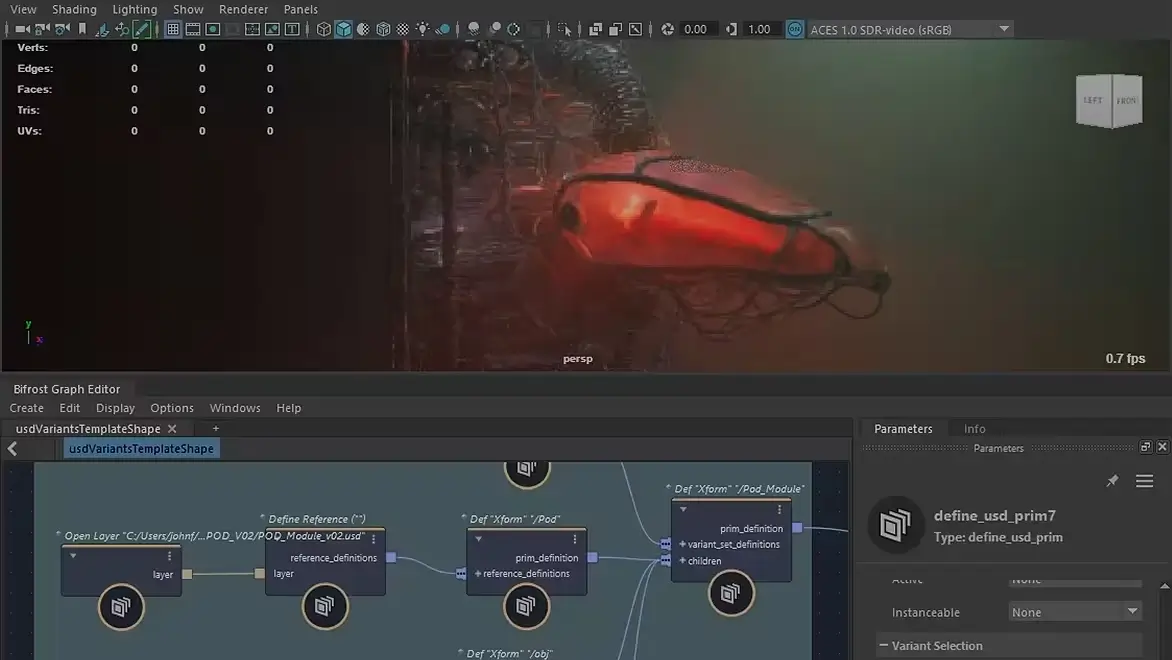Open the ACES 1.0 SDR-video dropdown
The image size is (1172, 660).
click(x=900, y=29)
